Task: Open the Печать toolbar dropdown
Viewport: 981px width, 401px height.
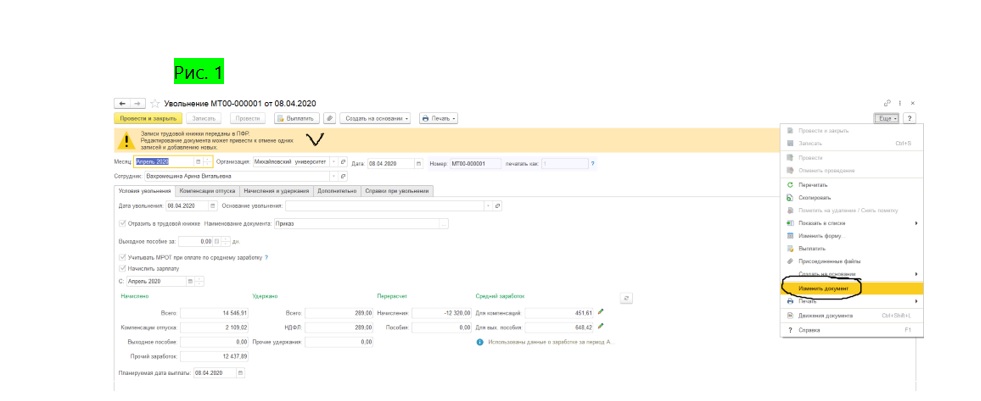Action: pos(439,118)
